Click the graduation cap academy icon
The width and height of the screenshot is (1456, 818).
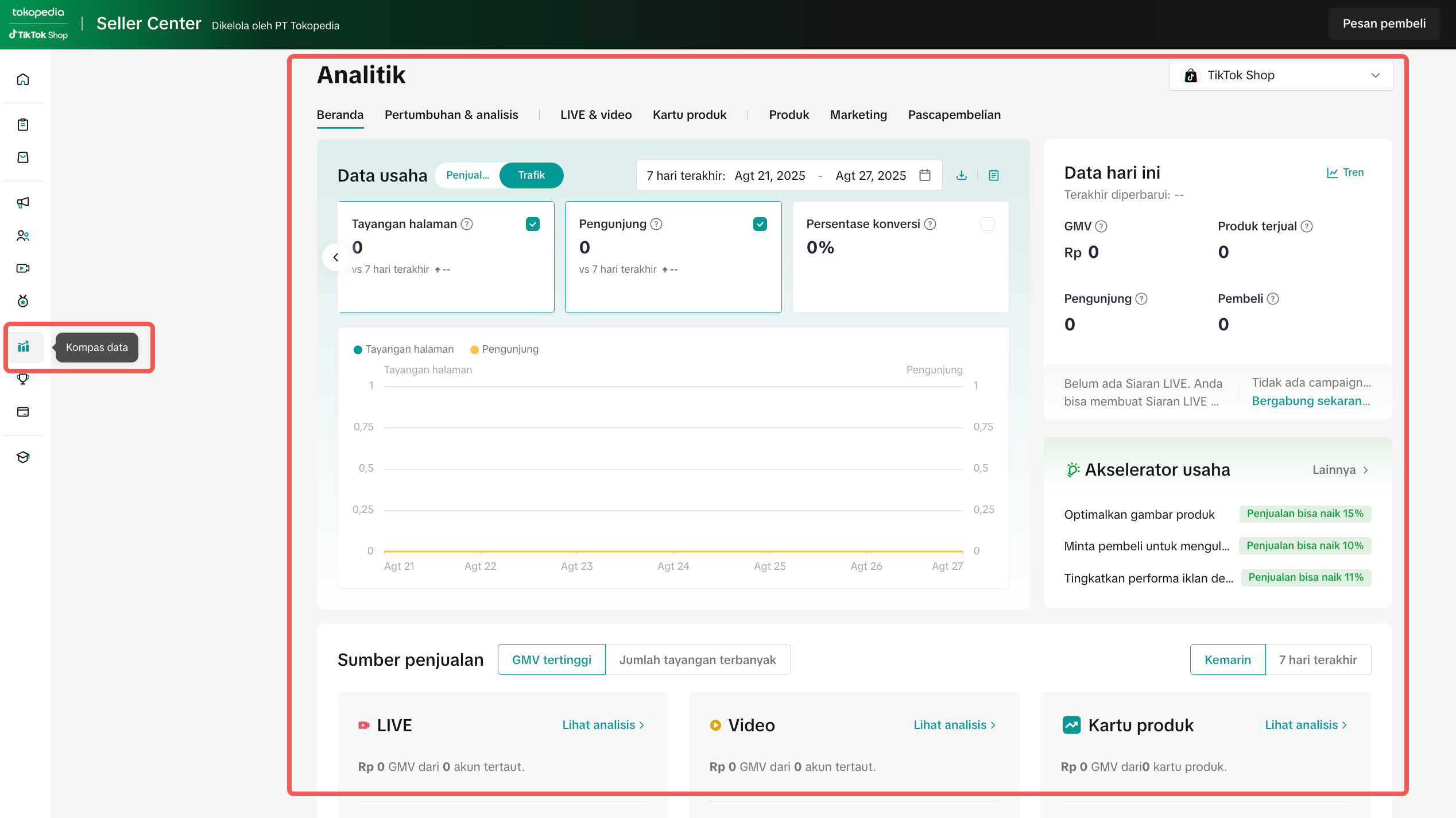(x=23, y=457)
